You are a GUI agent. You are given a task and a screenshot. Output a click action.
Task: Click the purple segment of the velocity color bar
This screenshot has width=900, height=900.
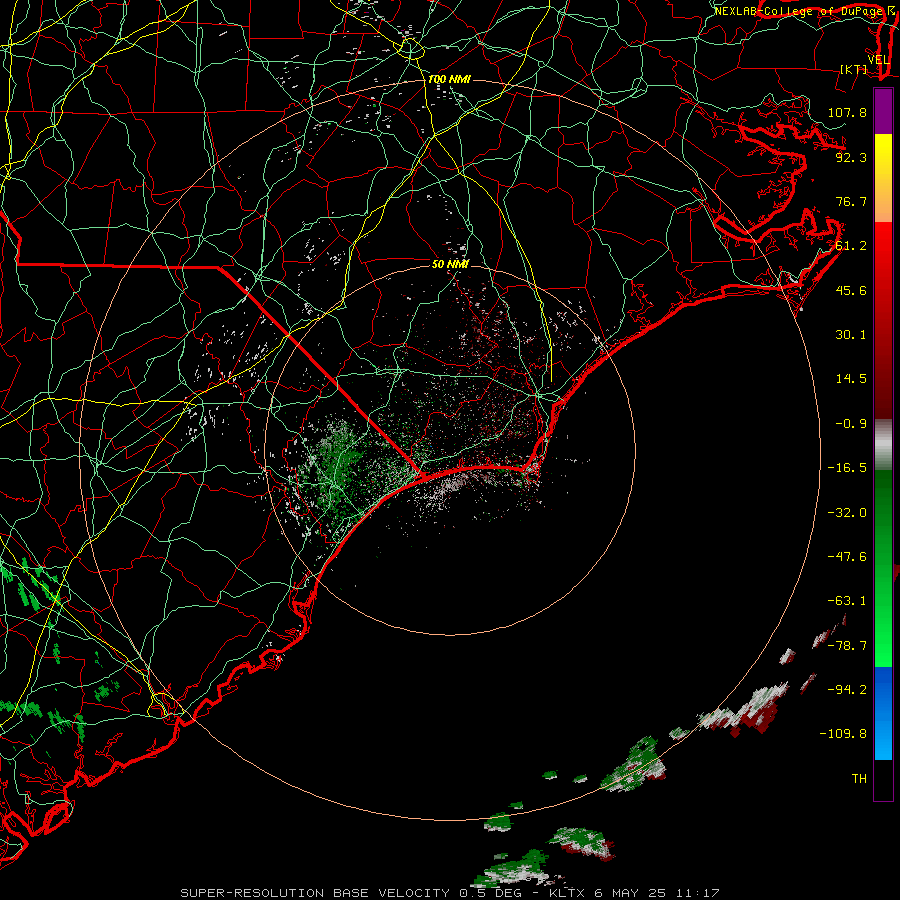pos(883,111)
